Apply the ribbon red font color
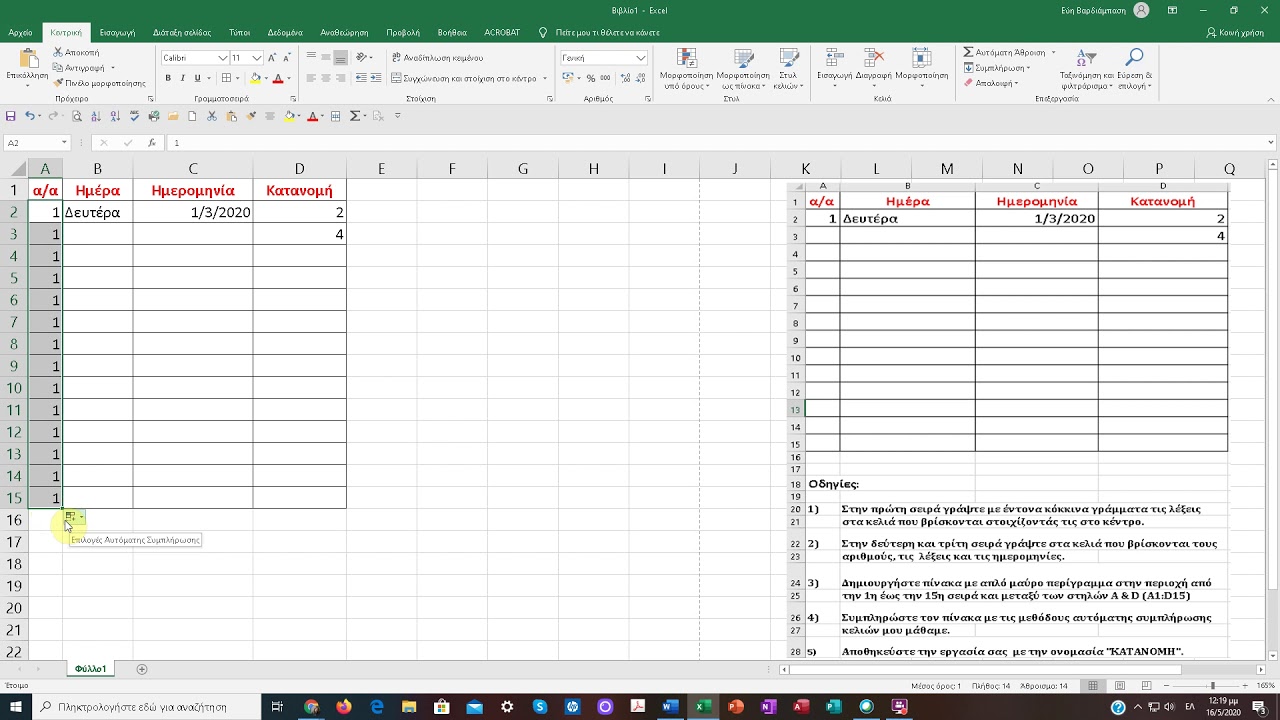This screenshot has width=1280, height=720. coord(279,78)
